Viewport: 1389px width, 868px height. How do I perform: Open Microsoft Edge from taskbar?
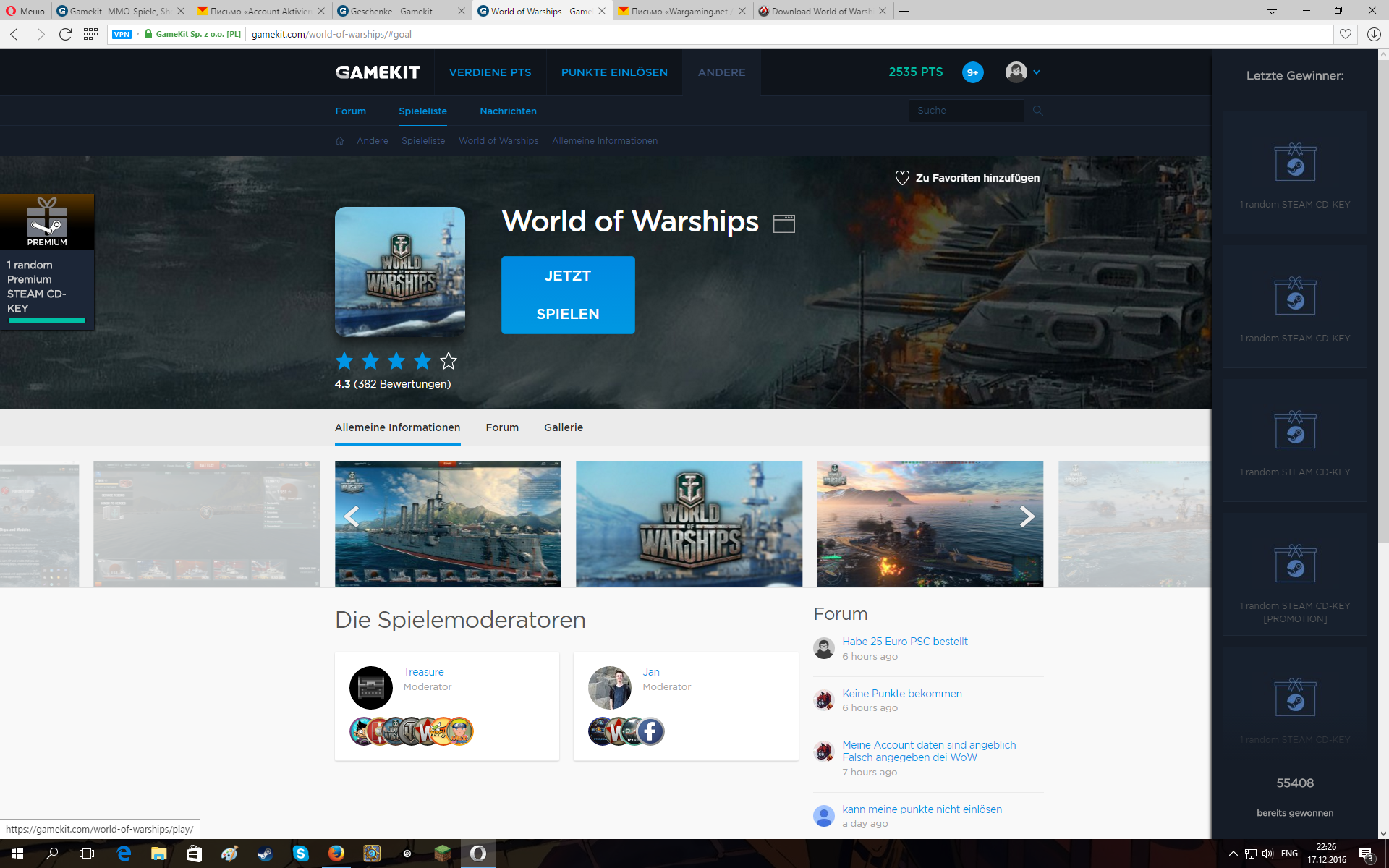tap(124, 854)
